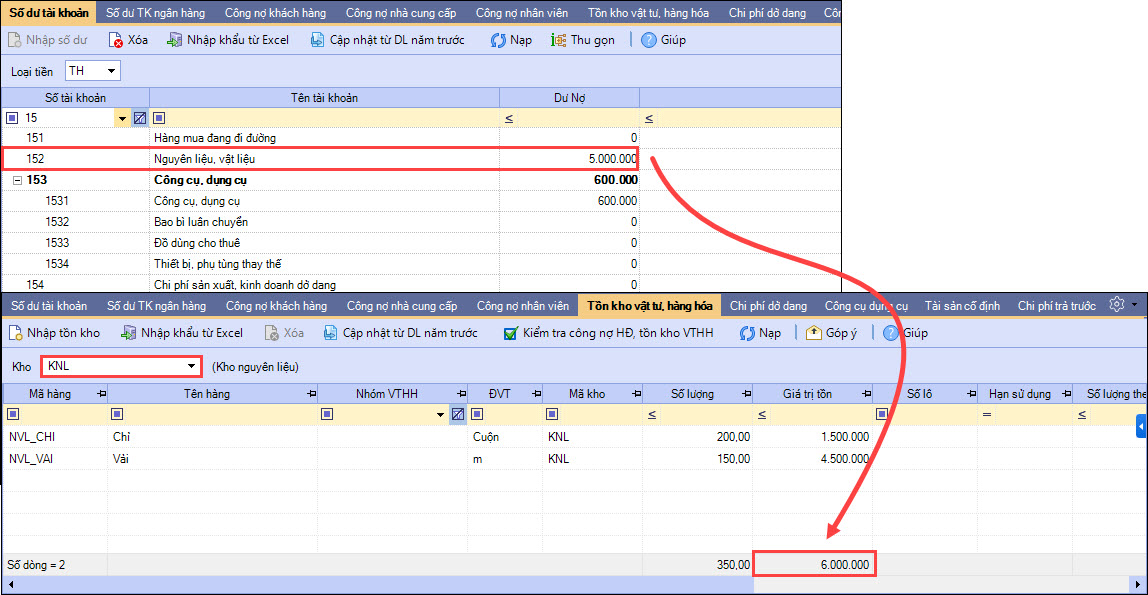Switch to Tài sản cố định tab
This screenshot has height=595, width=1148.
[x=961, y=305]
